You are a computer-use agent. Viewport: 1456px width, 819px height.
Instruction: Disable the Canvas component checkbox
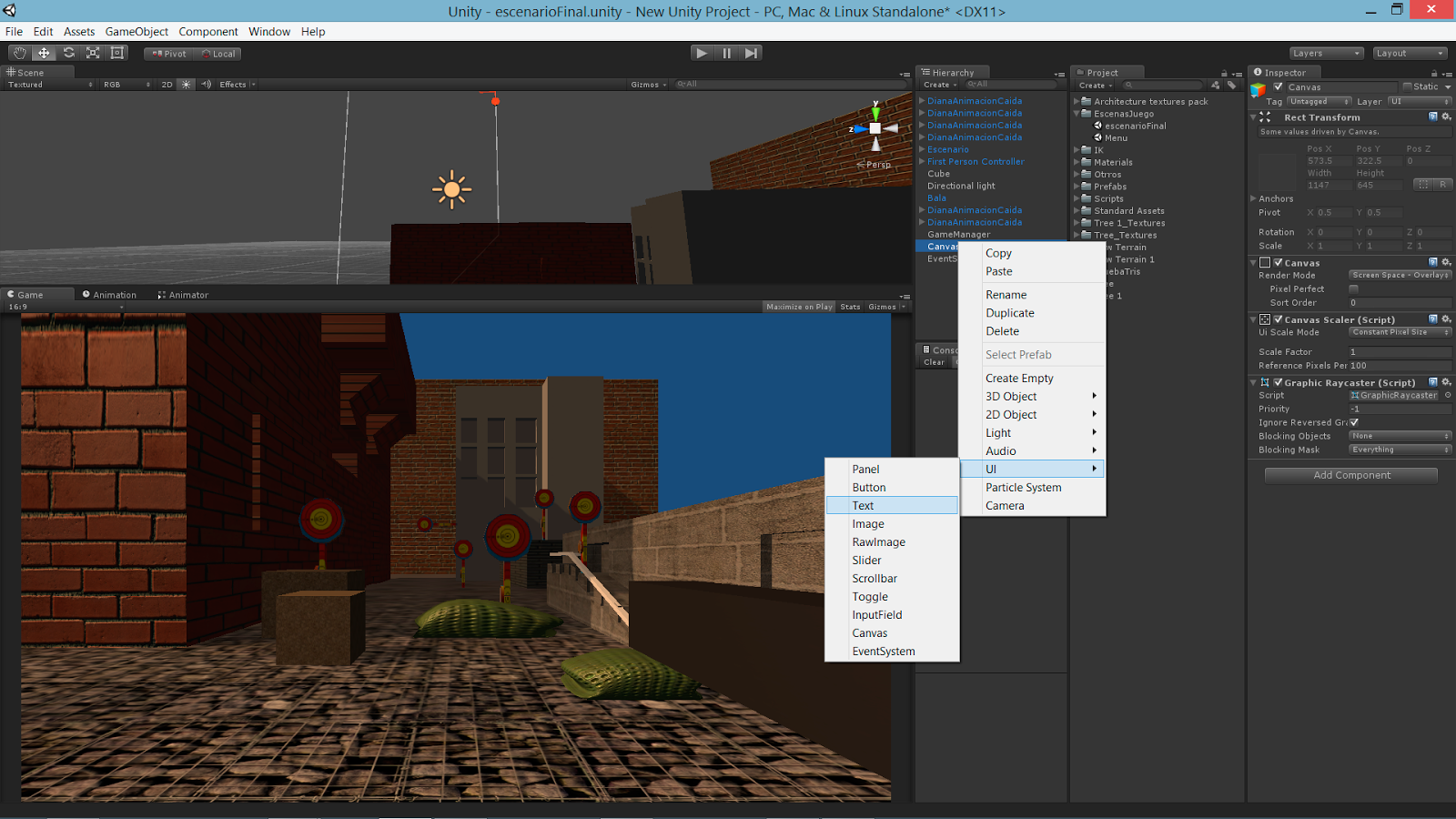pyautogui.click(x=1278, y=262)
